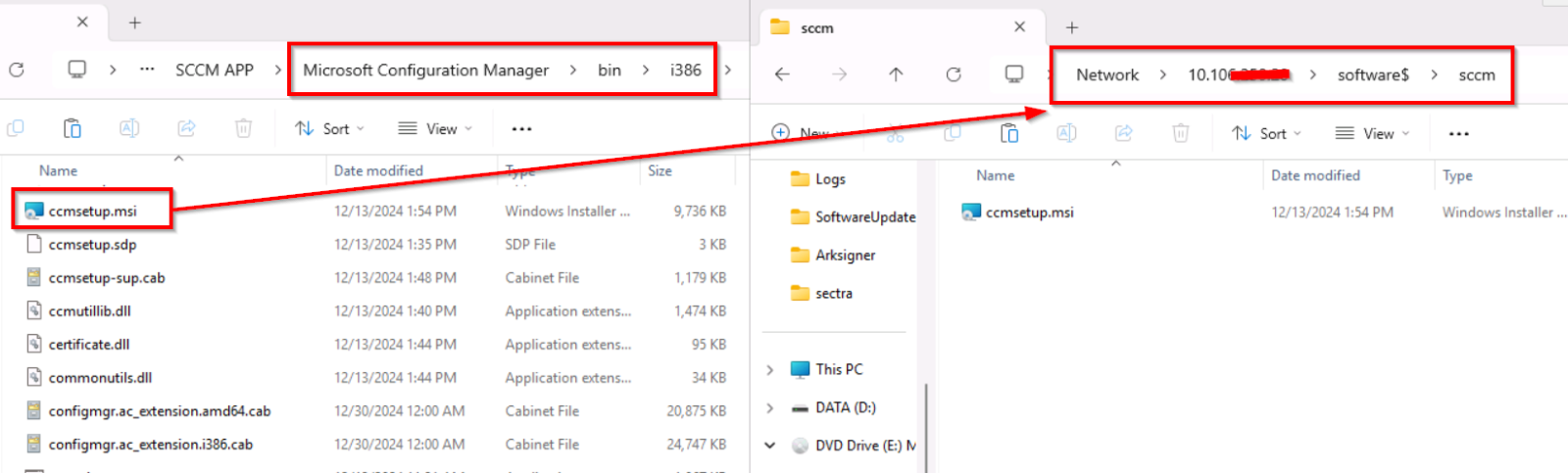
Task: Expand DATA (D:) drive node
Action: (770, 407)
